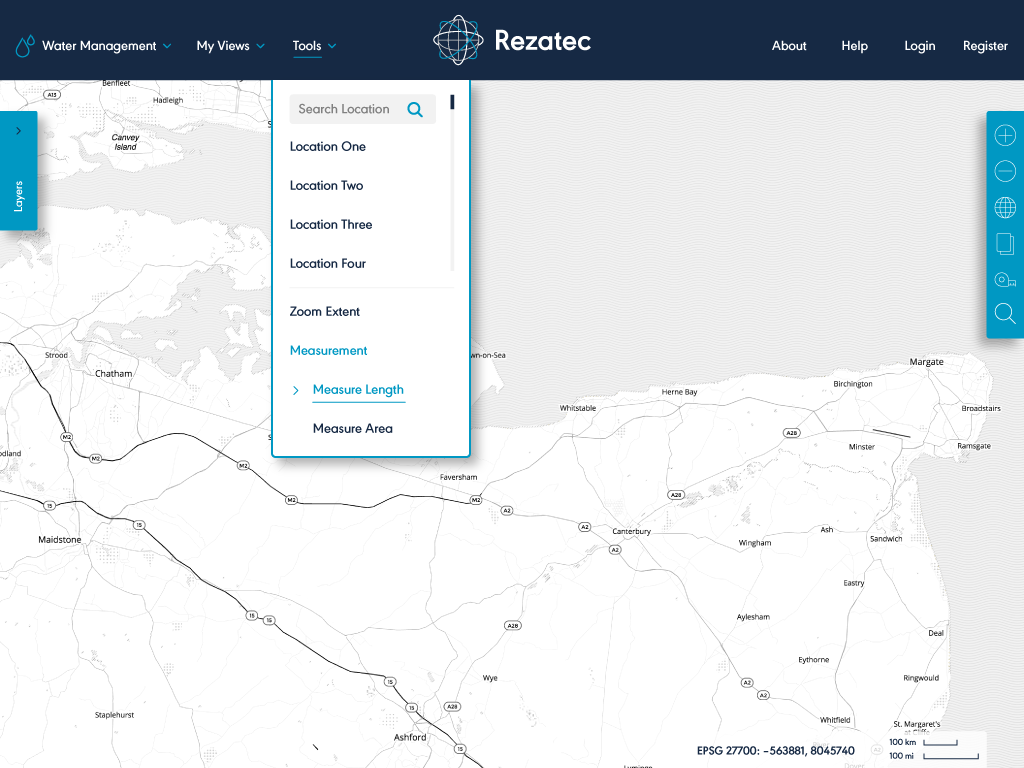The width and height of the screenshot is (1024, 768).
Task: Click the water droplet icon
Action: tap(24, 46)
